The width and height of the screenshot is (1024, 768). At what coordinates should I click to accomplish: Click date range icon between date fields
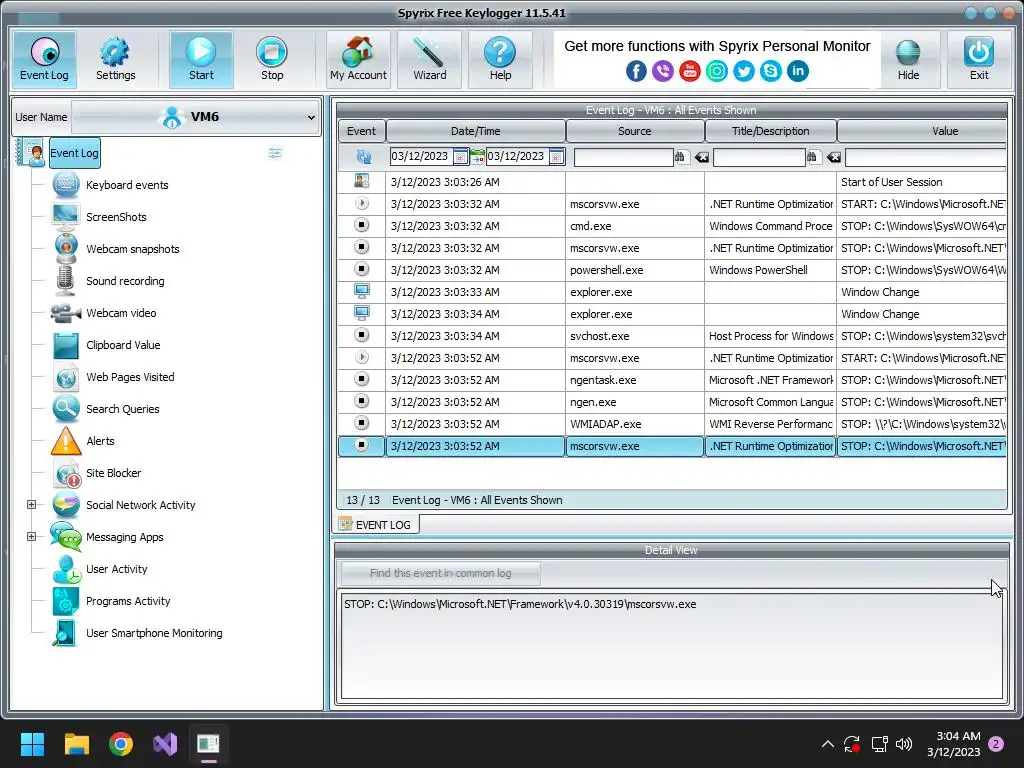pos(477,157)
